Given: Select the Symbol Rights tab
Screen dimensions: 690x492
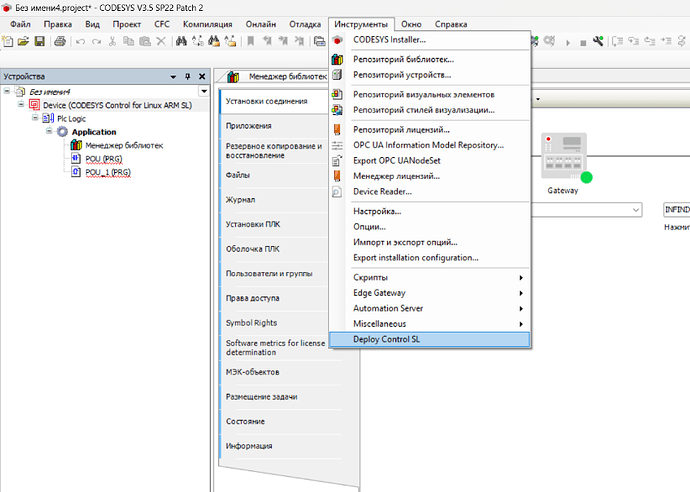Looking at the screenshot, I should [274, 323].
